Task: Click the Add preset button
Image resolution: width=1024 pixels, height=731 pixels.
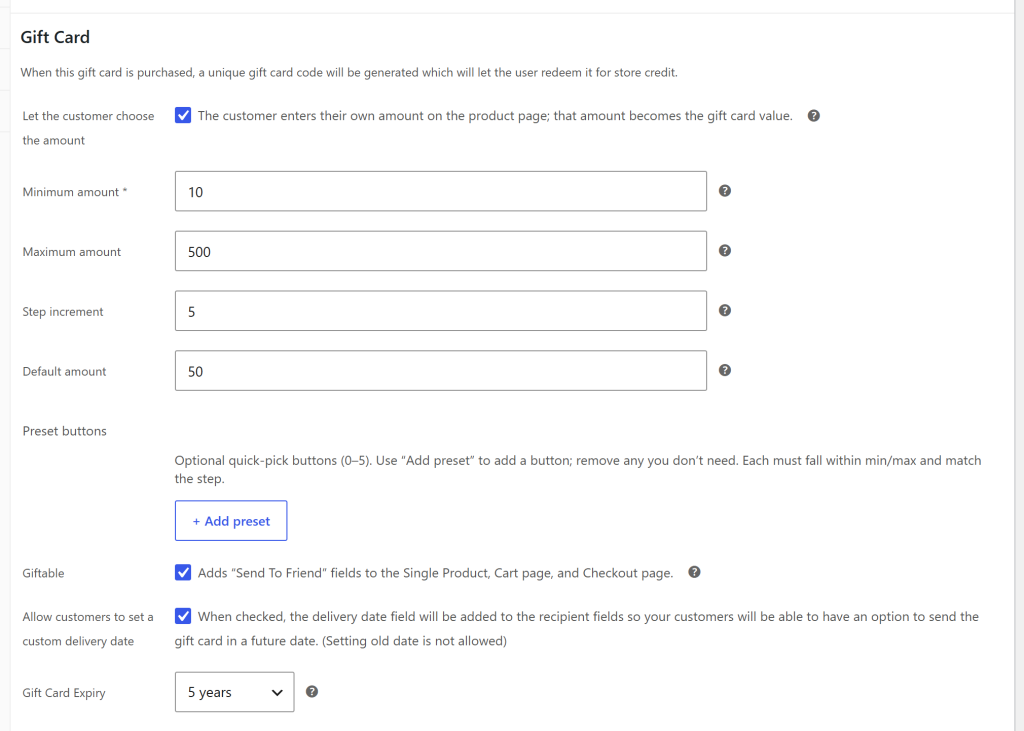Action: [231, 521]
